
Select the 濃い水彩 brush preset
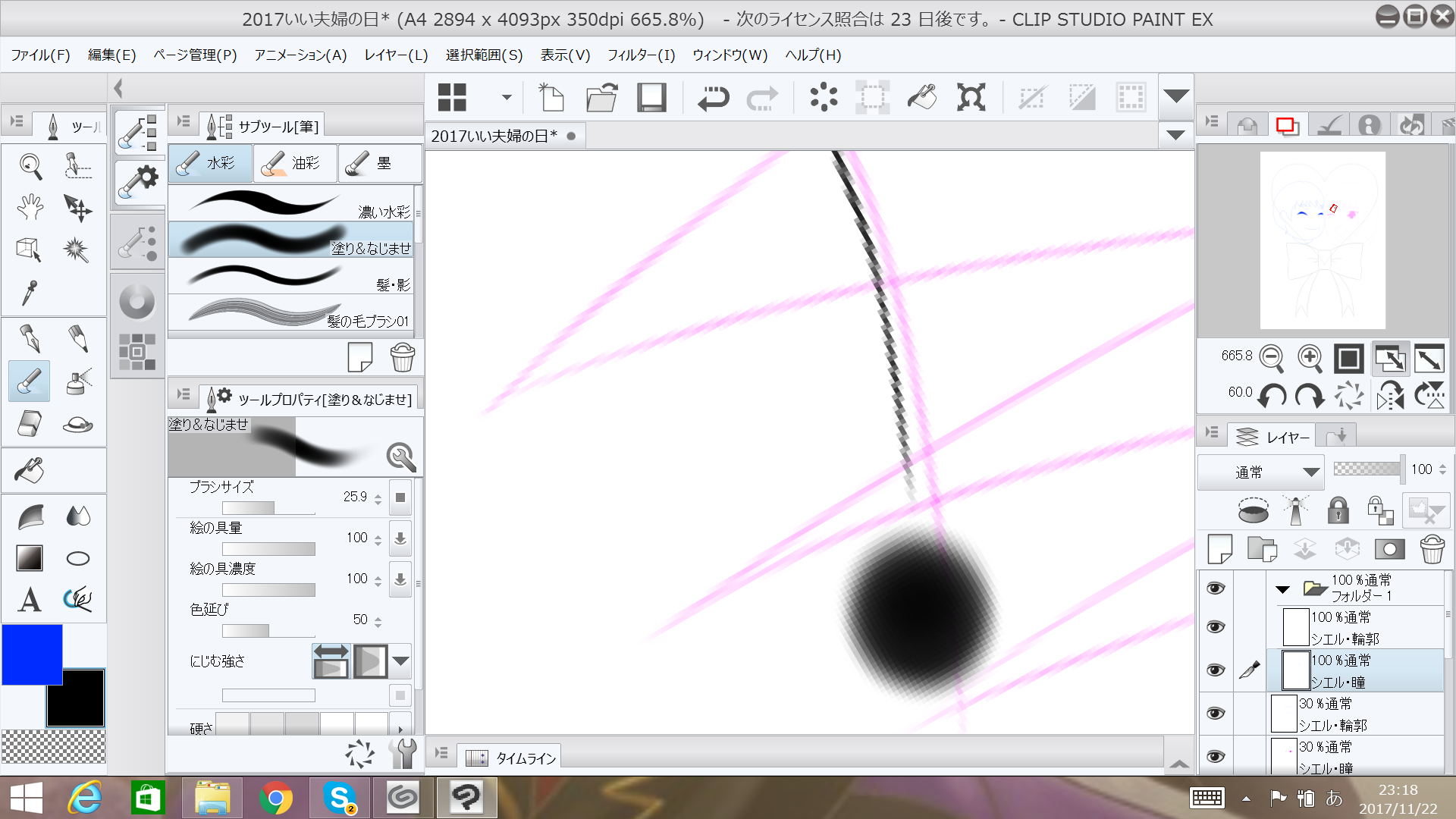tap(292, 203)
